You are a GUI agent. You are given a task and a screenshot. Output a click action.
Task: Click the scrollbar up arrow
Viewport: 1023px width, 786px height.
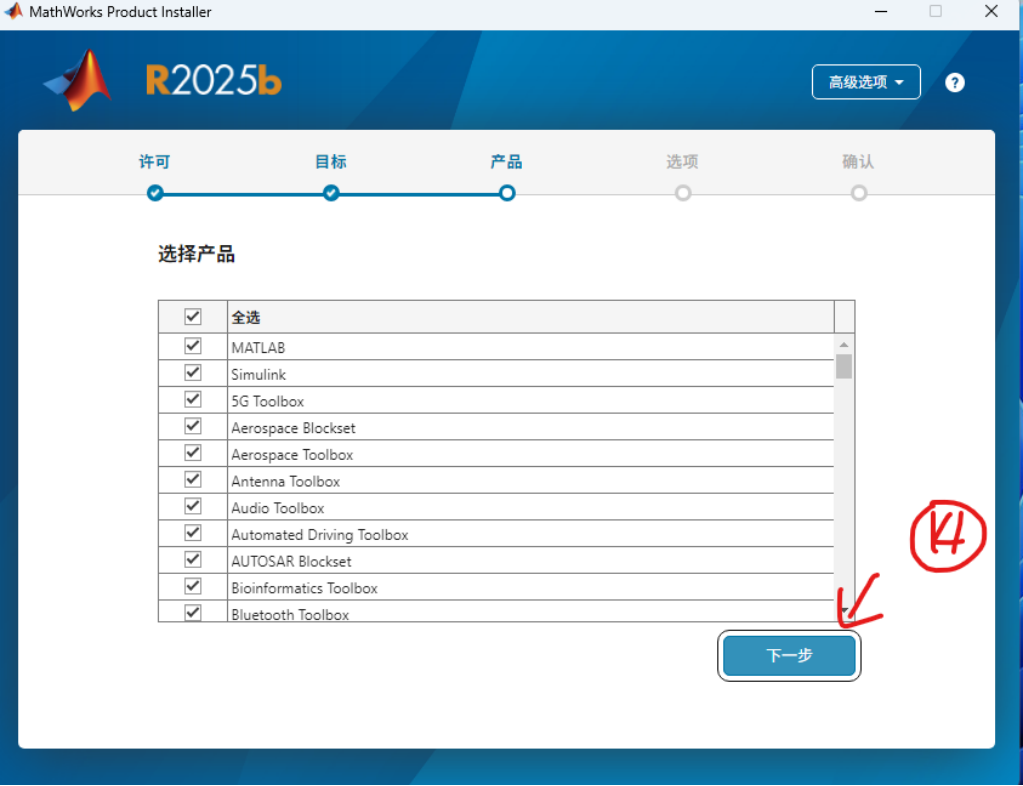(x=844, y=344)
